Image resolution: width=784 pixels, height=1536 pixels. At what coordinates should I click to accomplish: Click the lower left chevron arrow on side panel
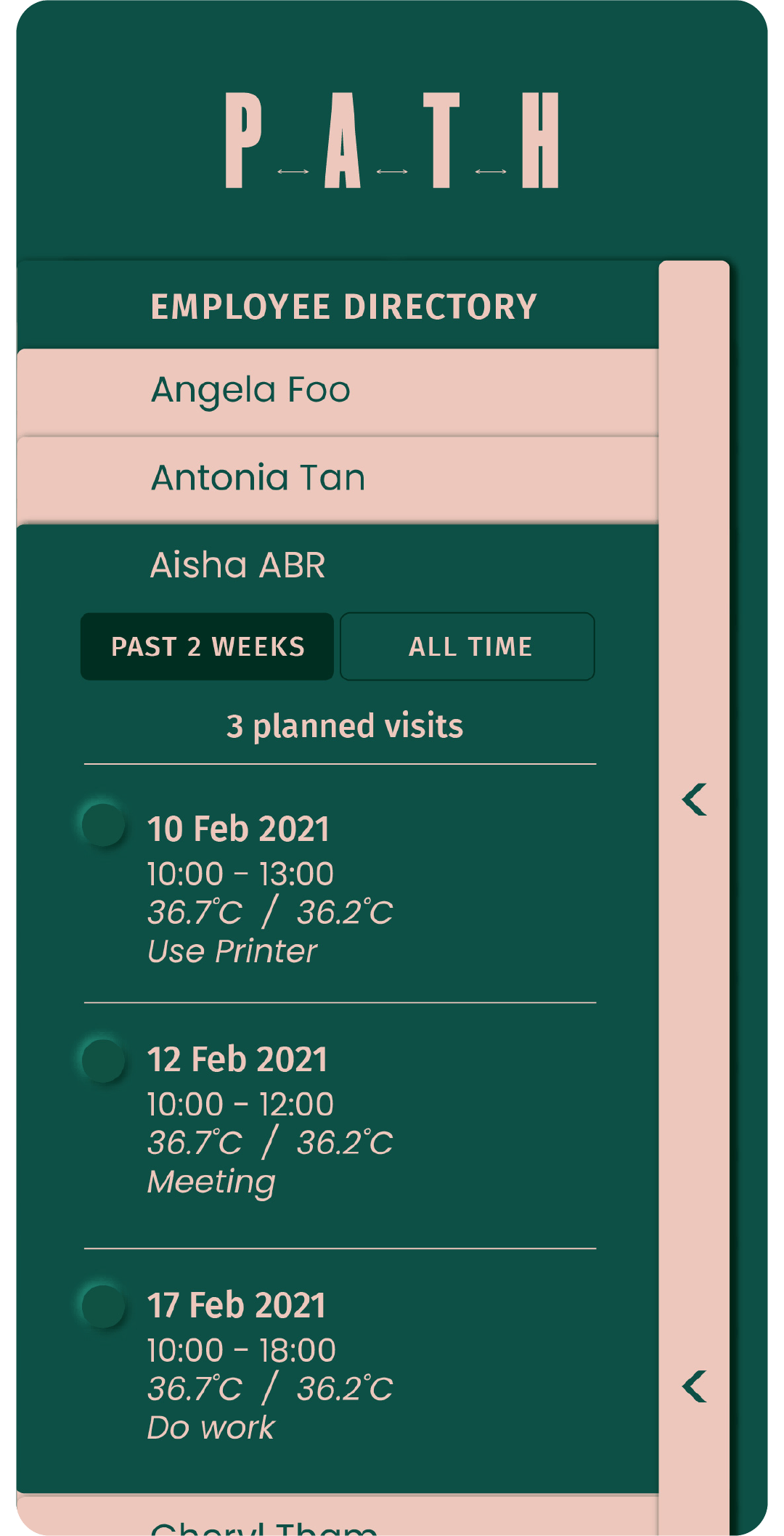(x=695, y=1386)
